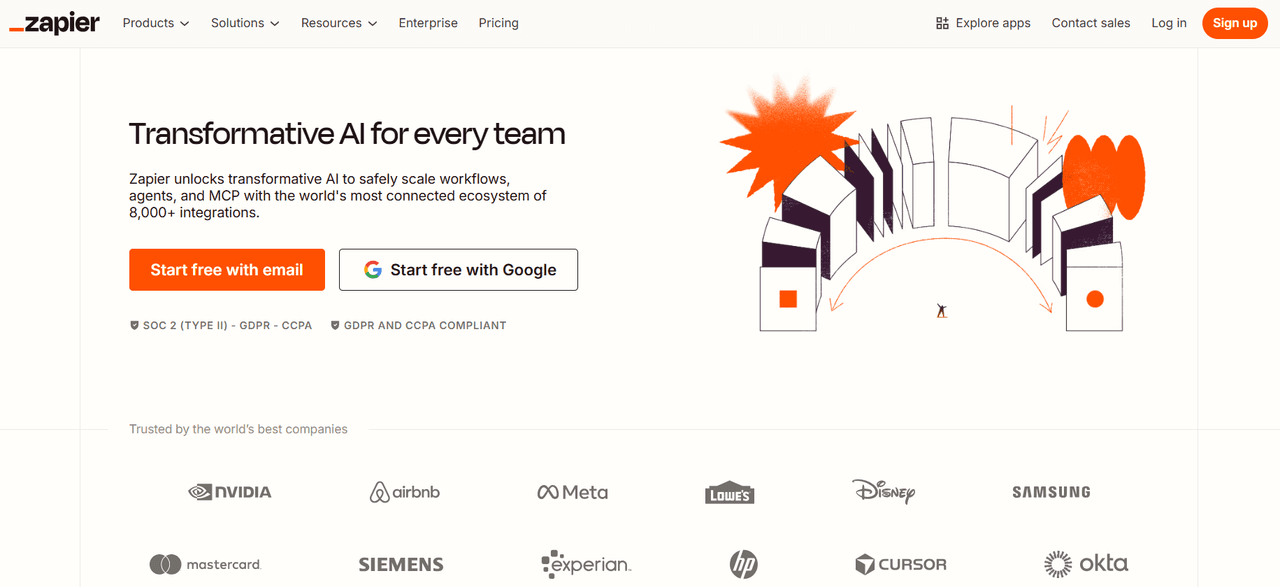Click Start free with email

(227, 269)
